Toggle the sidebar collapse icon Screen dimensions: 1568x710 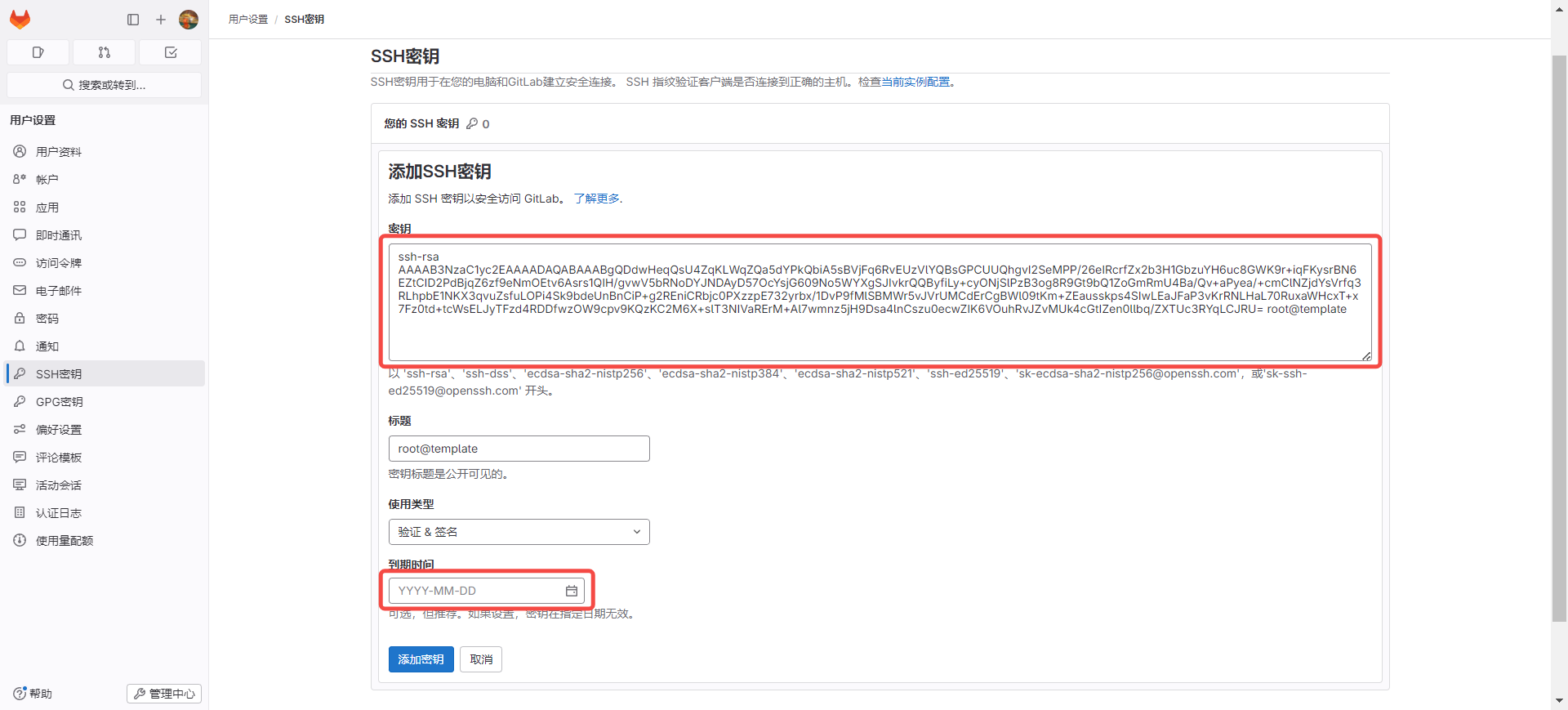(133, 20)
